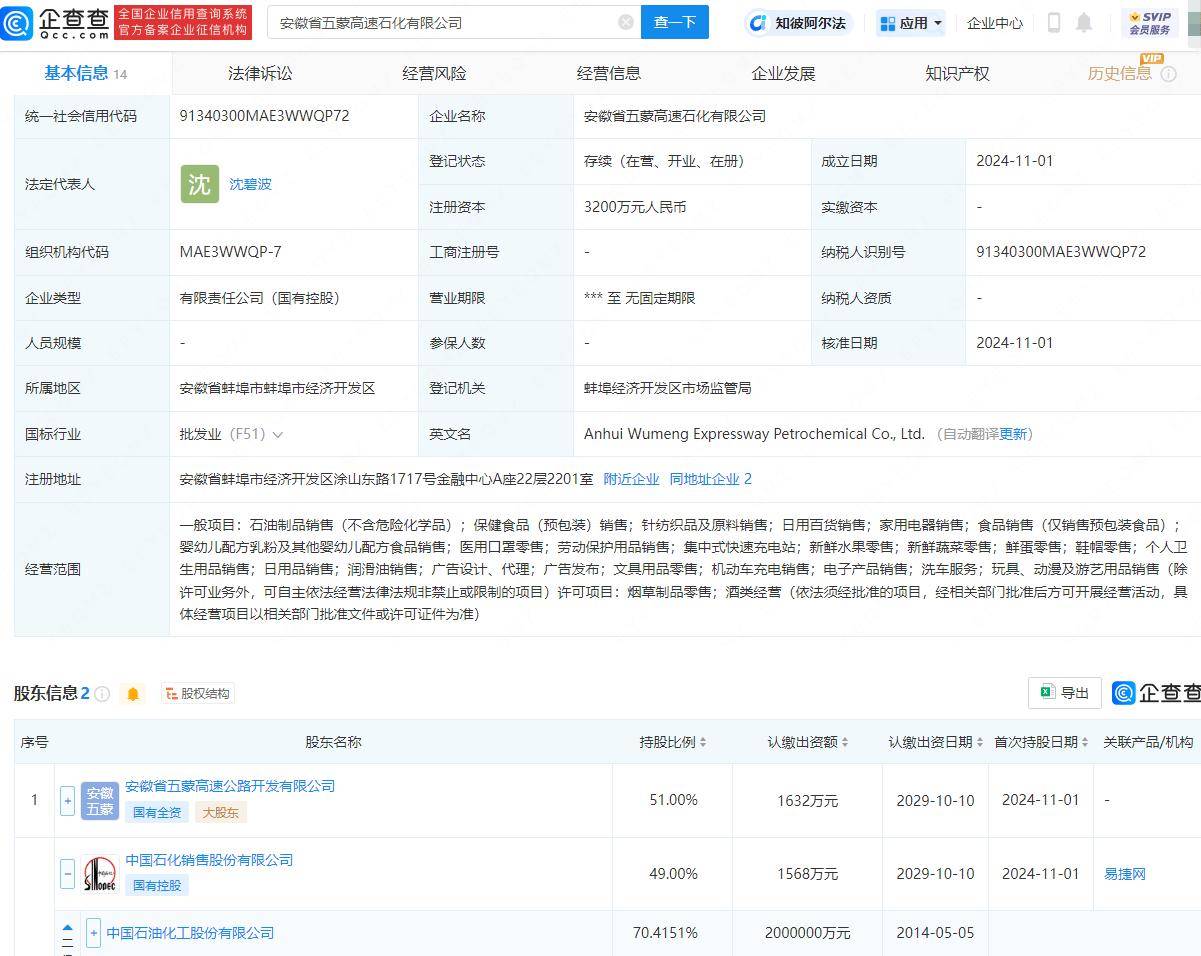The height and width of the screenshot is (956, 1201).
Task: Open 中国石化销售股份有限公司 shareholder link
Action: pos(209,860)
